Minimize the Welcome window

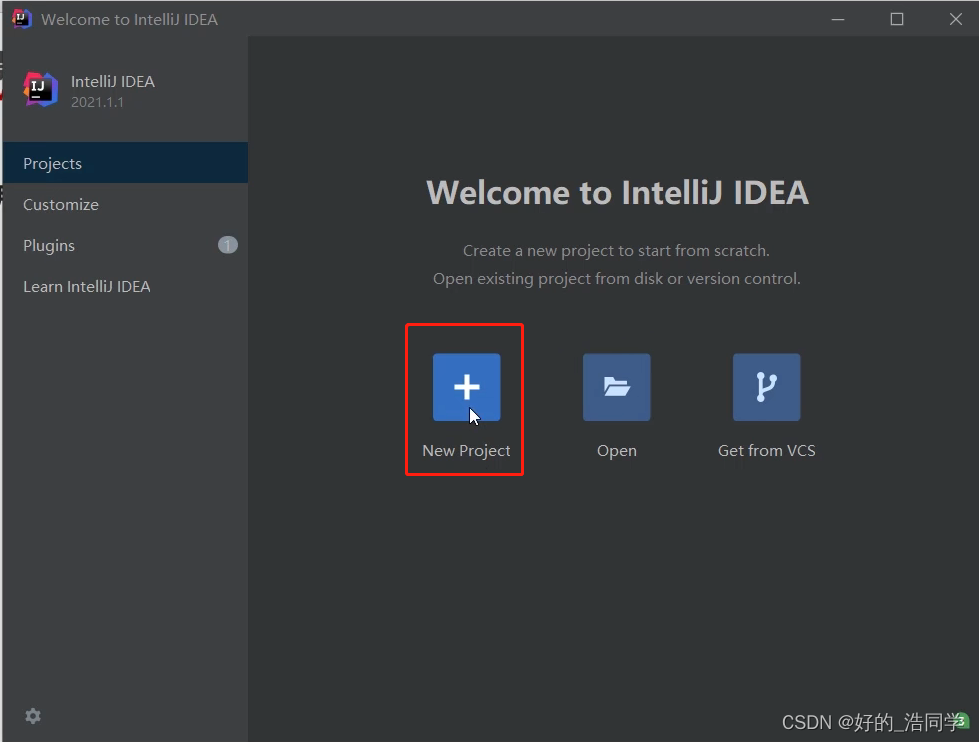click(x=838, y=19)
